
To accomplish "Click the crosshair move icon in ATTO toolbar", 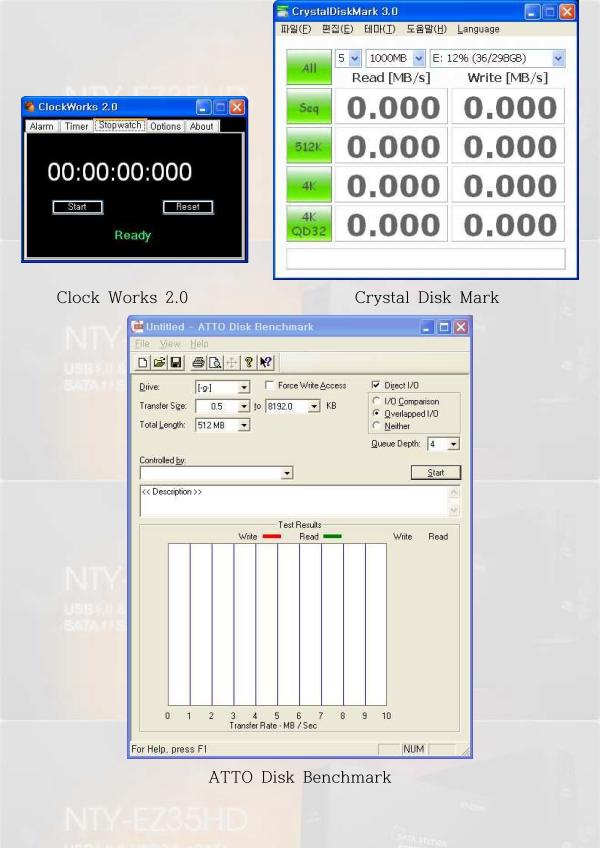I will (x=232, y=362).
